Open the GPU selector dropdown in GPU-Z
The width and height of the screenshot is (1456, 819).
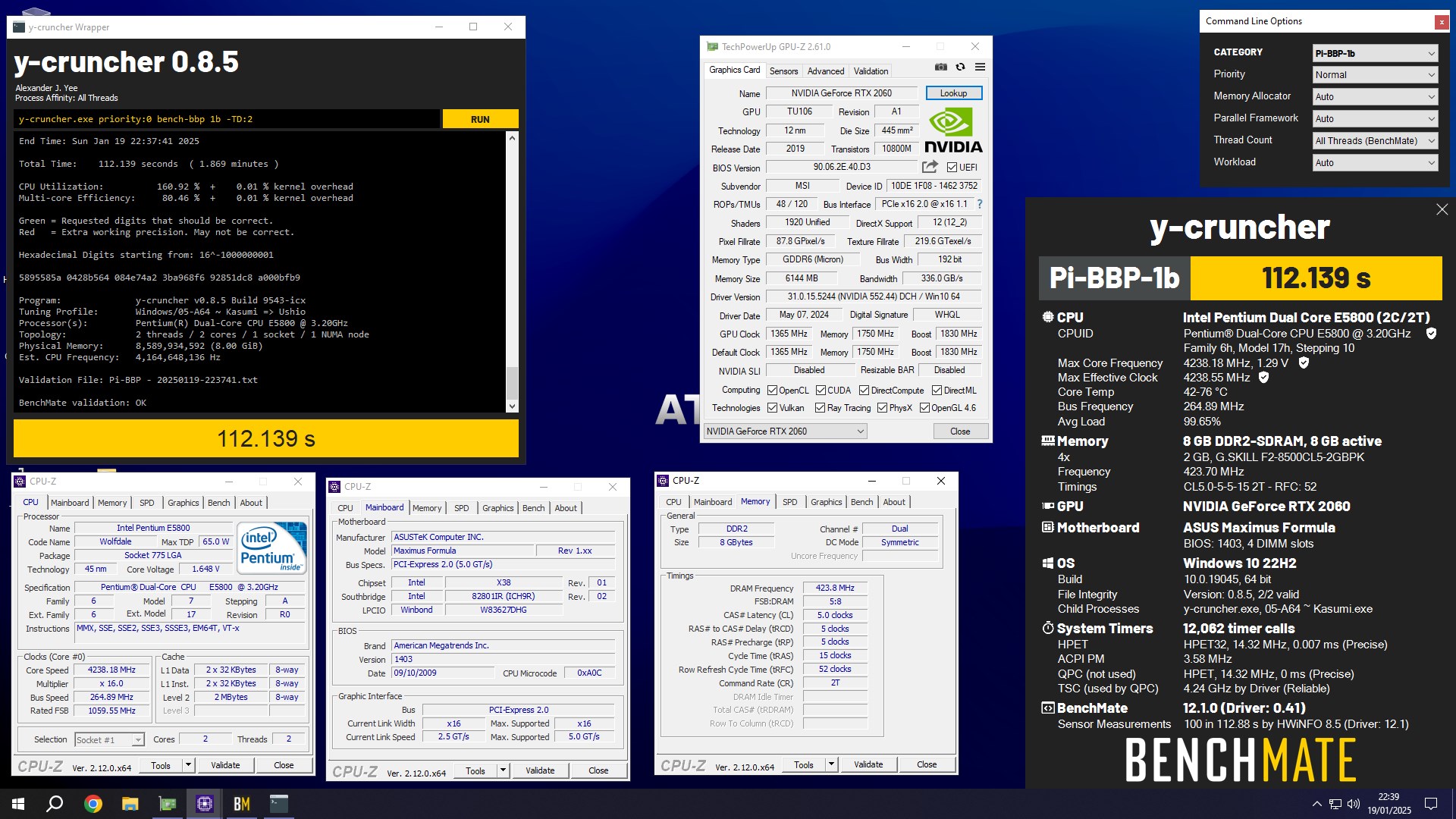(x=785, y=431)
